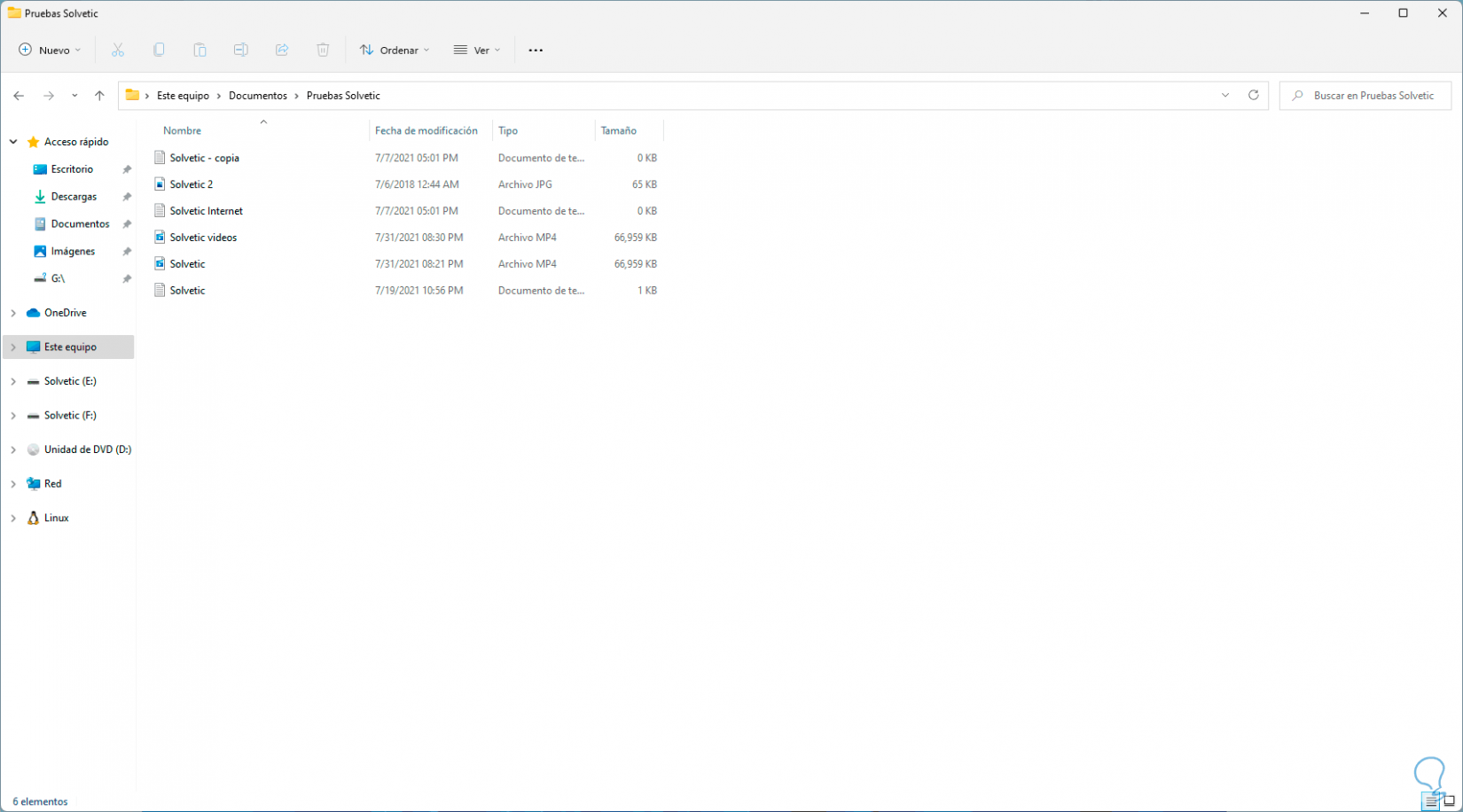The height and width of the screenshot is (812, 1463).
Task: Collapse the Acceso rápido tree section
Action: (x=13, y=142)
